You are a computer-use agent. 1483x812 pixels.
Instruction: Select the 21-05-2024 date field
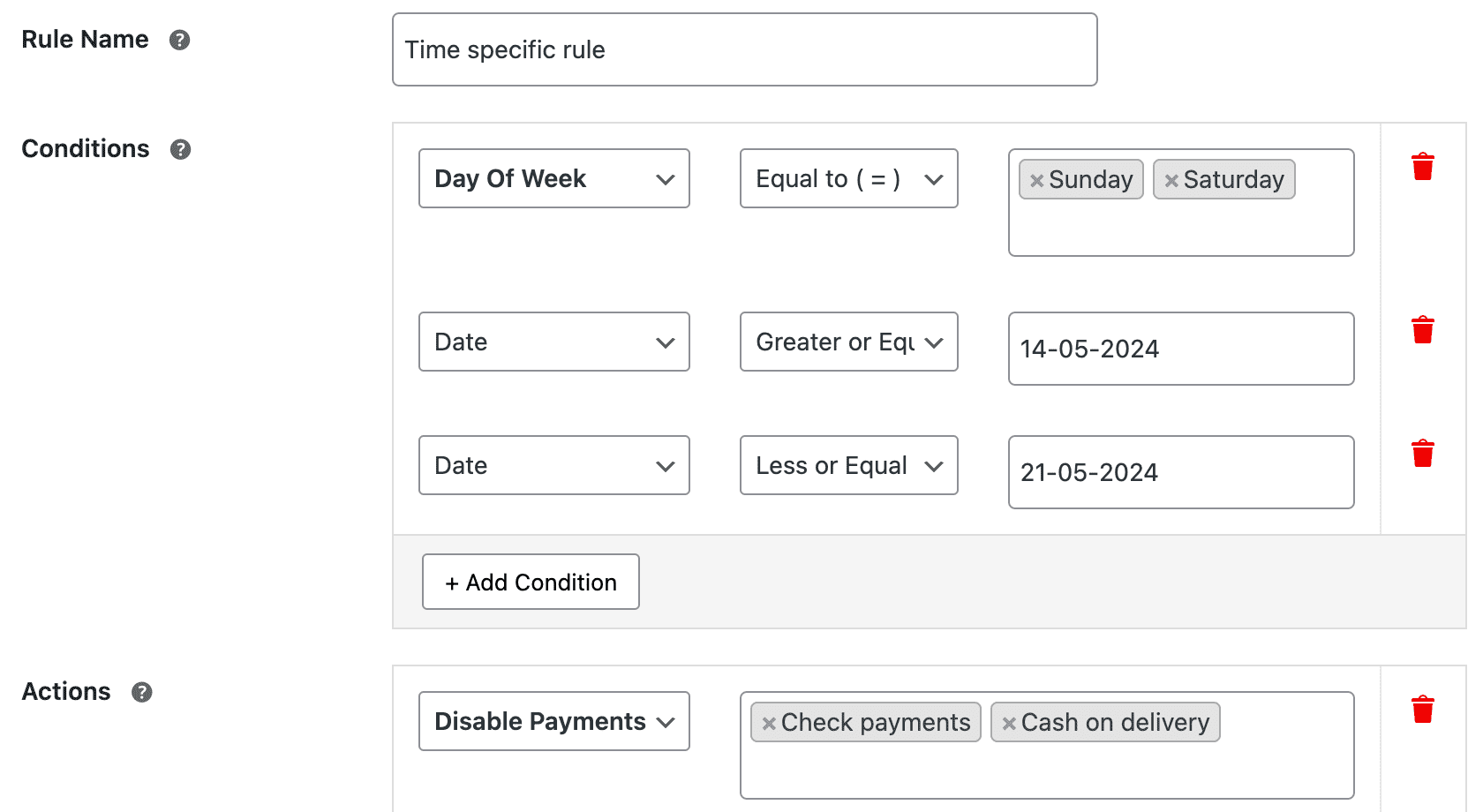tap(1180, 472)
